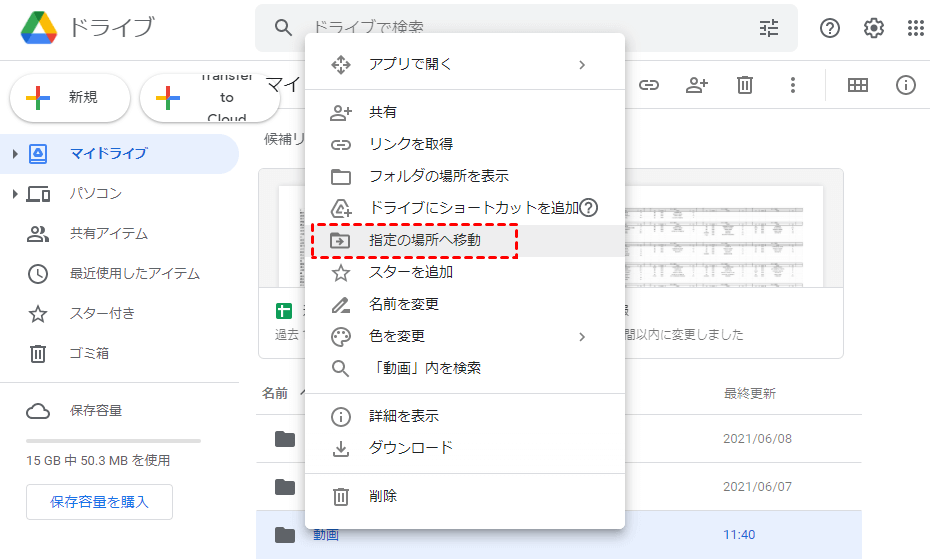The height and width of the screenshot is (559, 930).
Task: Choose 詳細を表示 in context menu
Action: point(464,417)
